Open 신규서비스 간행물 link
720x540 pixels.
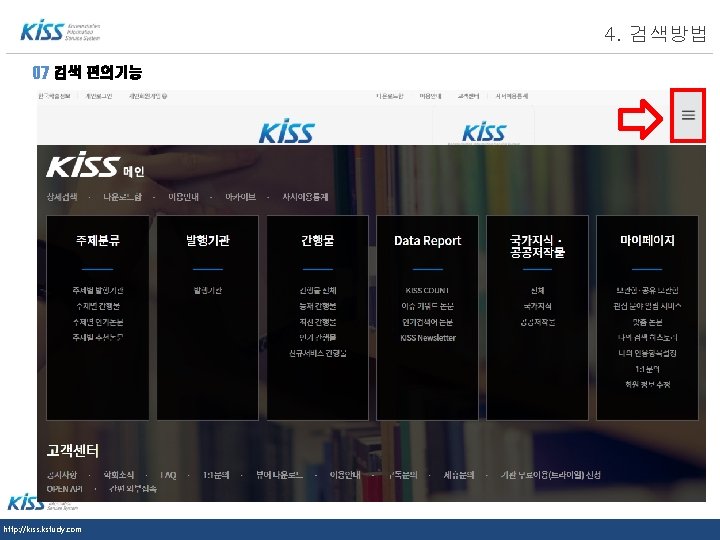(x=318, y=353)
